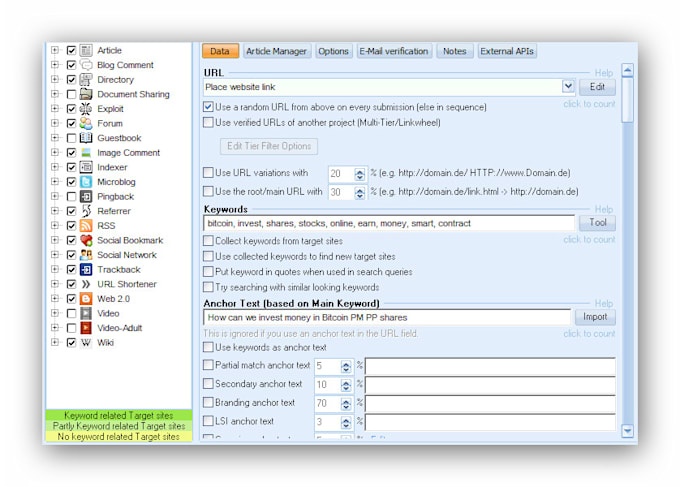
Task: Check 'Use keywords as anchor text'
Action: tap(208, 347)
